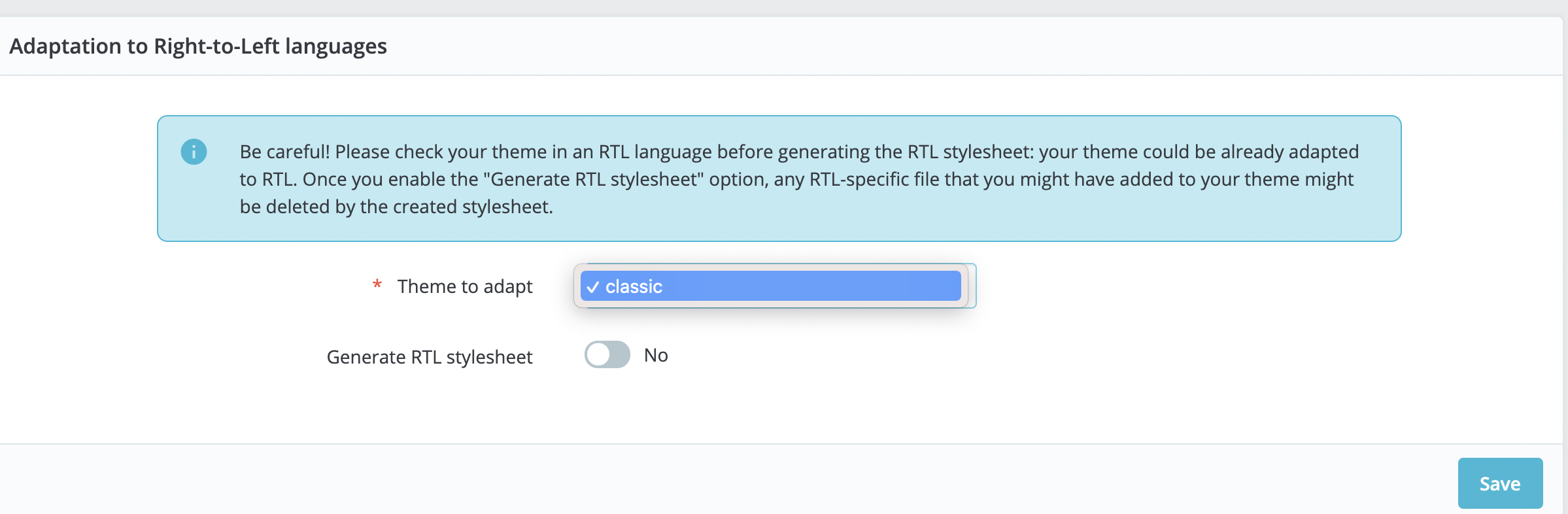
Task: Click the Save button
Action: coord(1500,483)
